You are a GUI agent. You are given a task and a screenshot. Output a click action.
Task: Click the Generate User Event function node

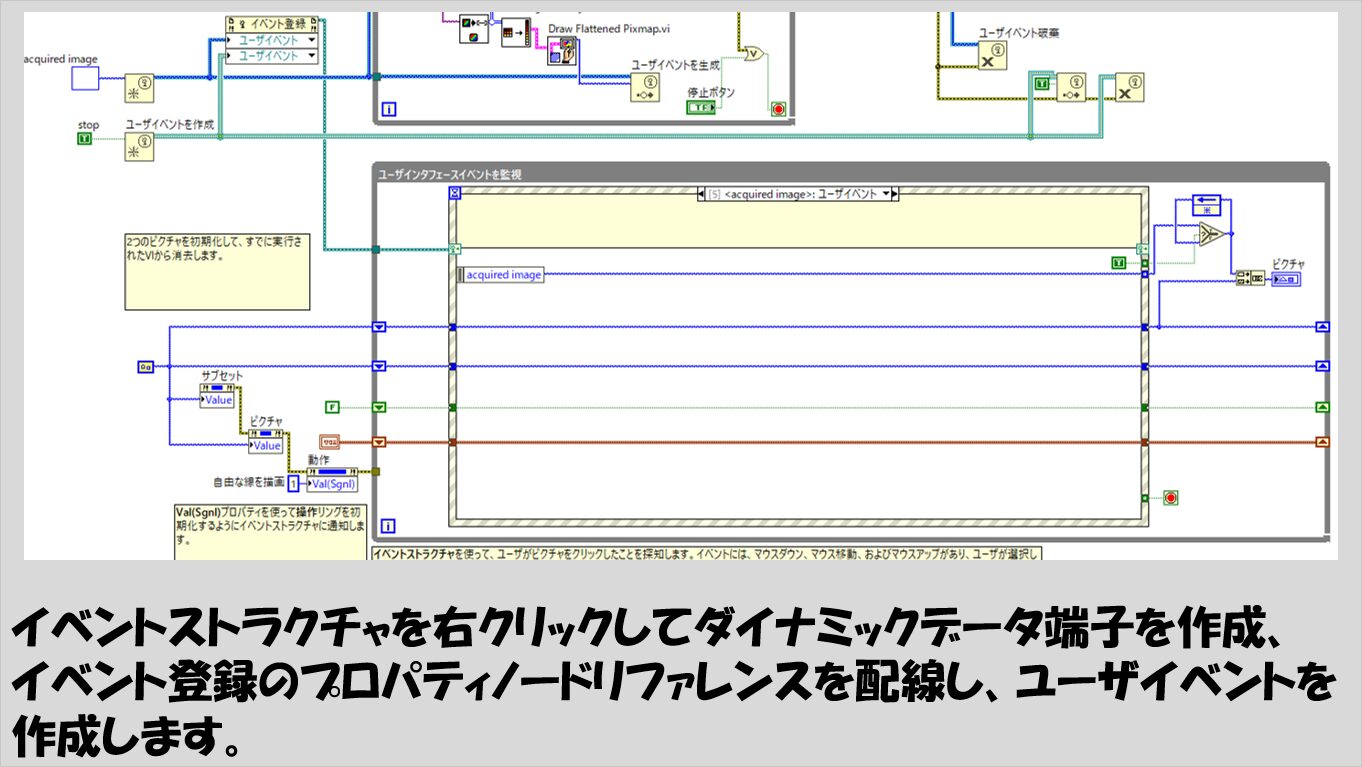click(645, 88)
